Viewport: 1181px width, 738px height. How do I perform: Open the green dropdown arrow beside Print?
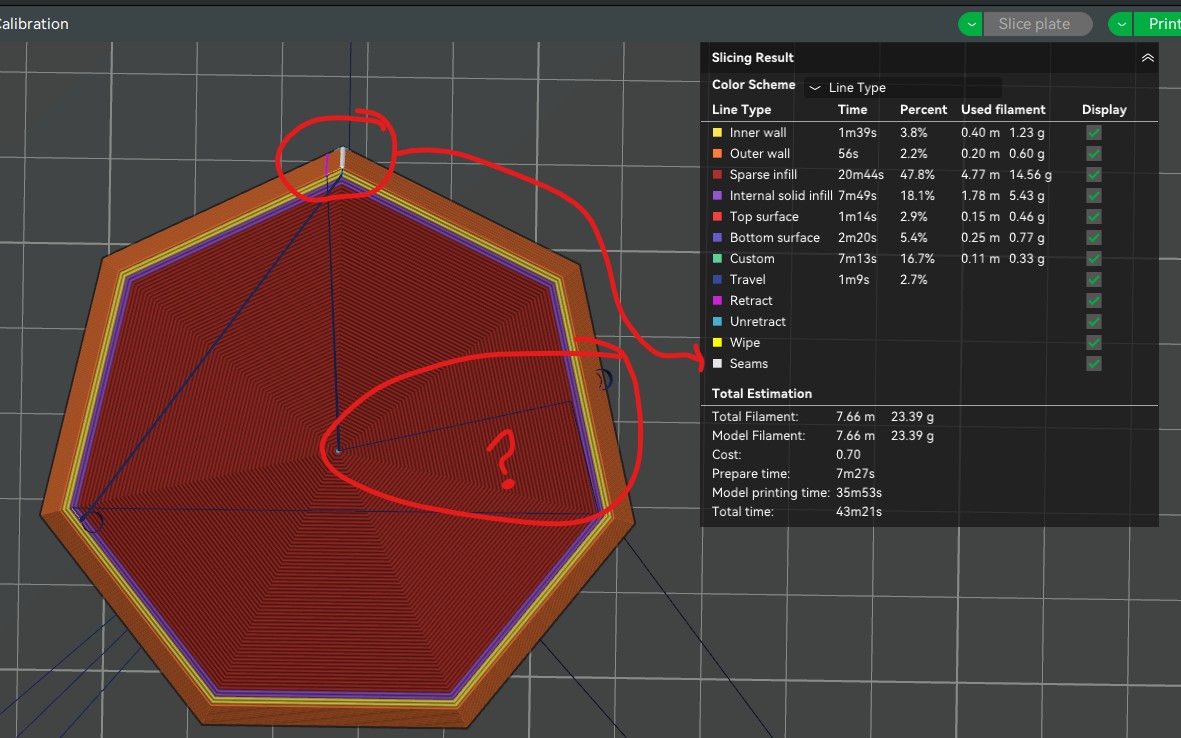point(1121,24)
